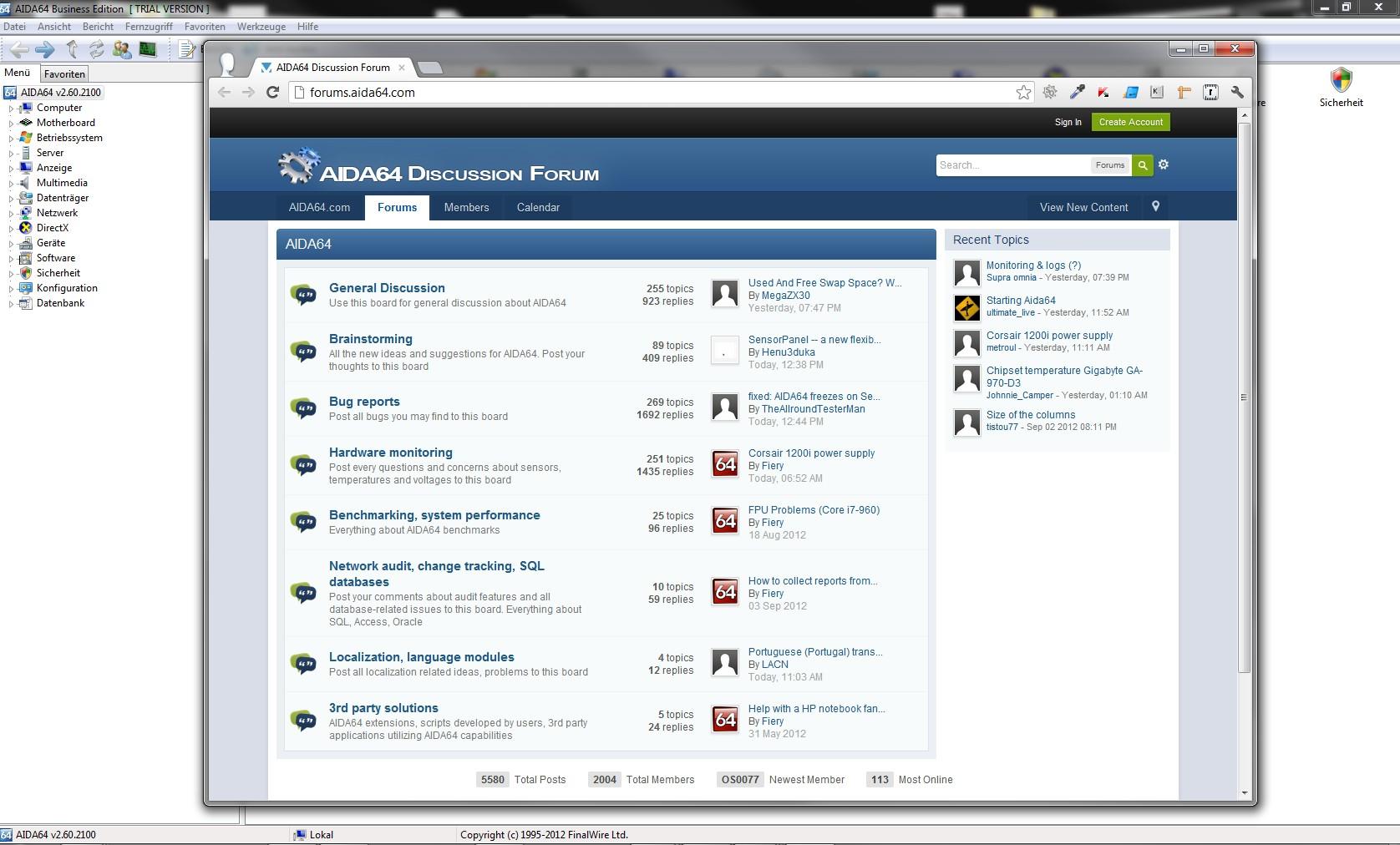Go to AIDA64.com nav link
Viewport: 1400px width, 845px height.
(319, 207)
